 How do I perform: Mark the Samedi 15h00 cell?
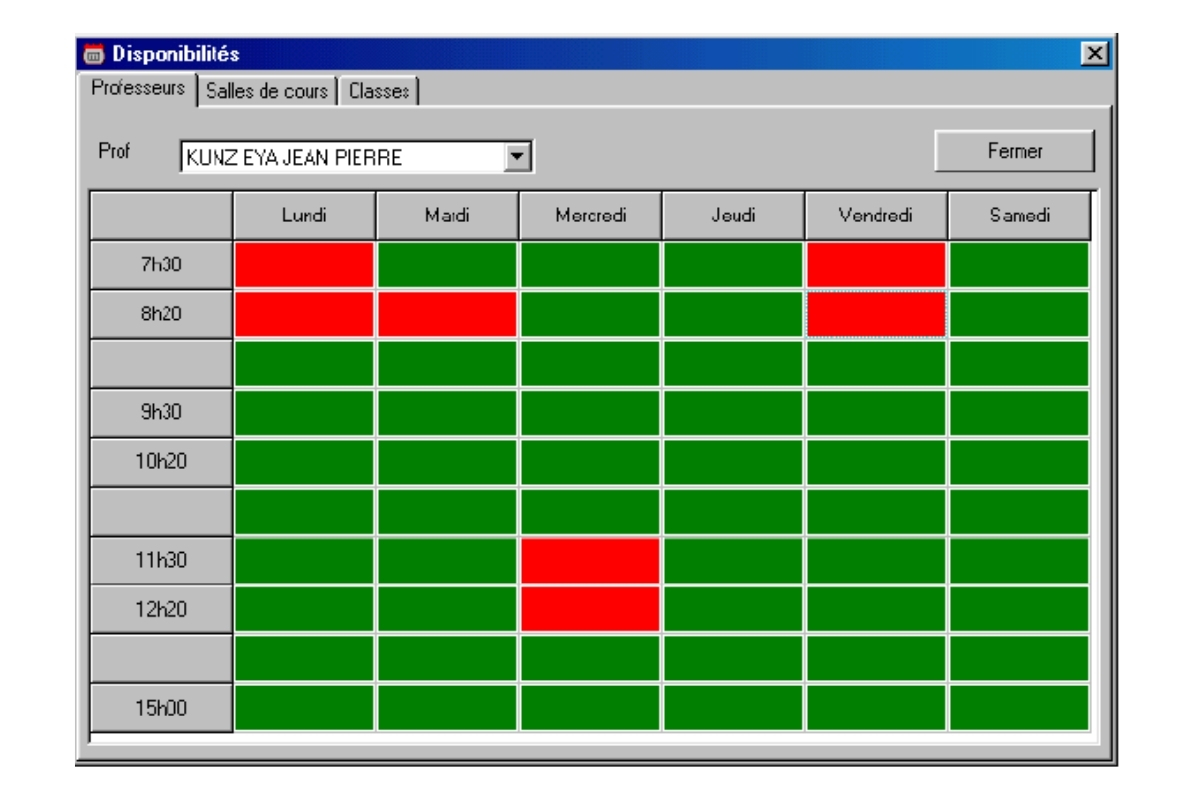1018,706
